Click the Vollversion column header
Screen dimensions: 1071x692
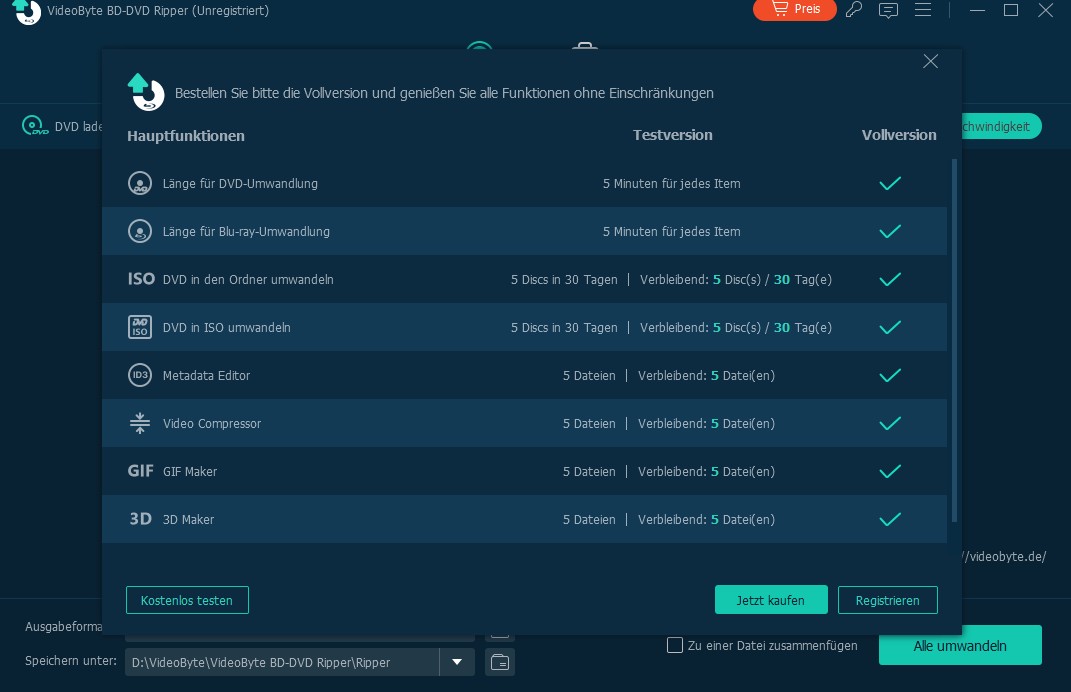899,135
